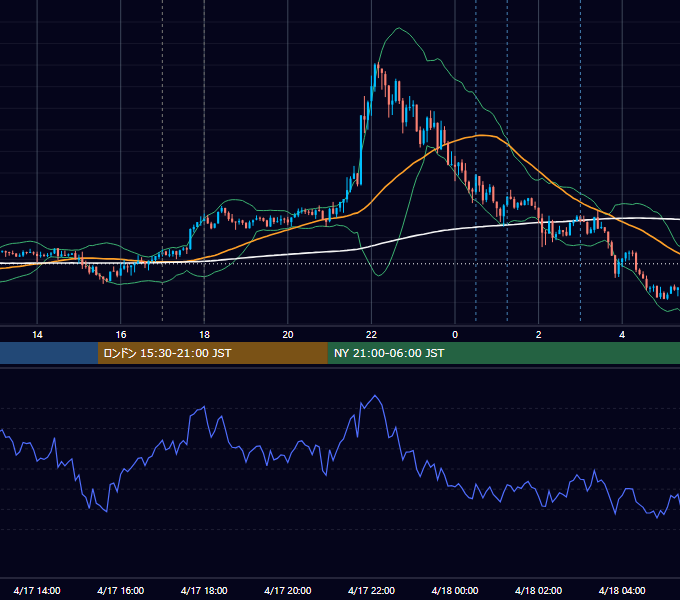Click the 14 hour label on upper axis
The height and width of the screenshot is (600, 680).
(x=37, y=335)
